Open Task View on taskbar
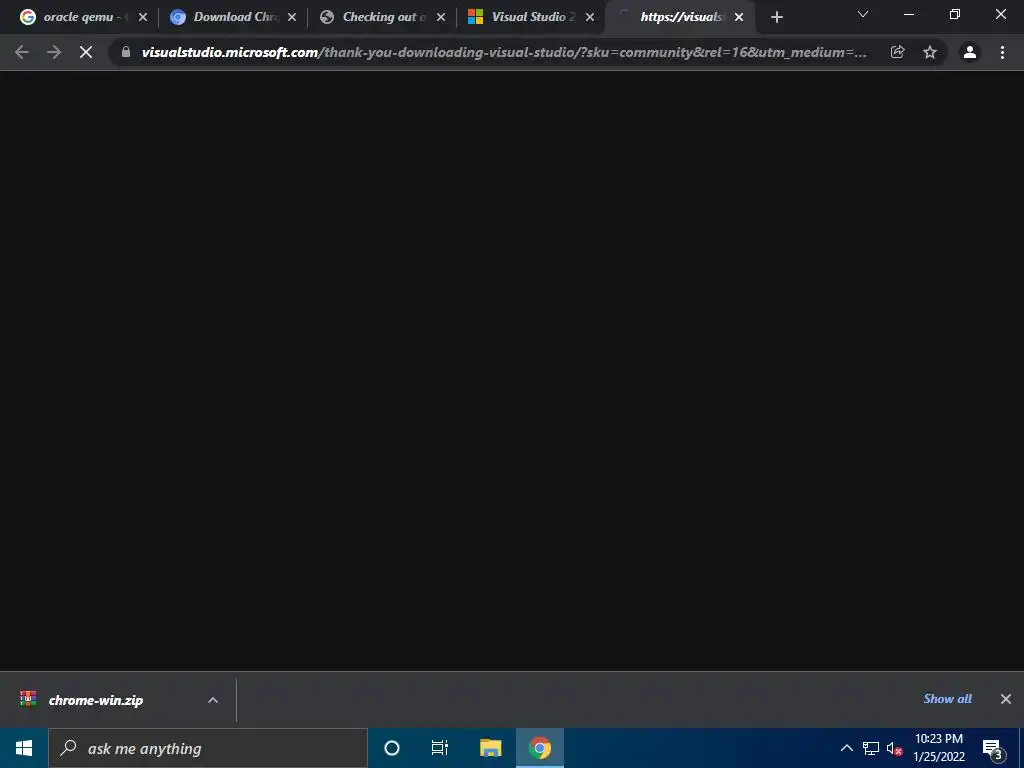The height and width of the screenshot is (768, 1024). (x=440, y=748)
